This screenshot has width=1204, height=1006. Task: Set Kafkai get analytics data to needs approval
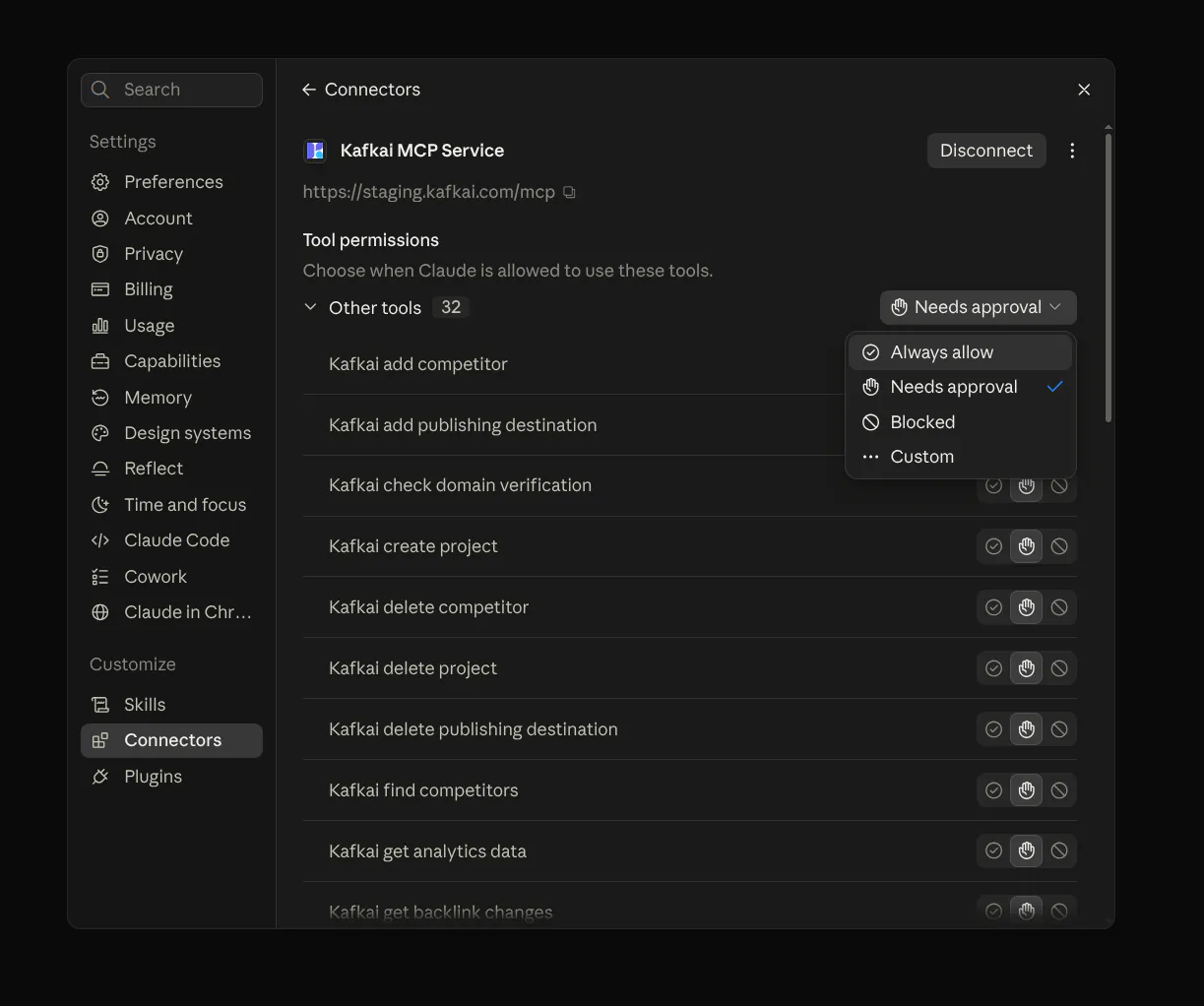(x=1027, y=851)
